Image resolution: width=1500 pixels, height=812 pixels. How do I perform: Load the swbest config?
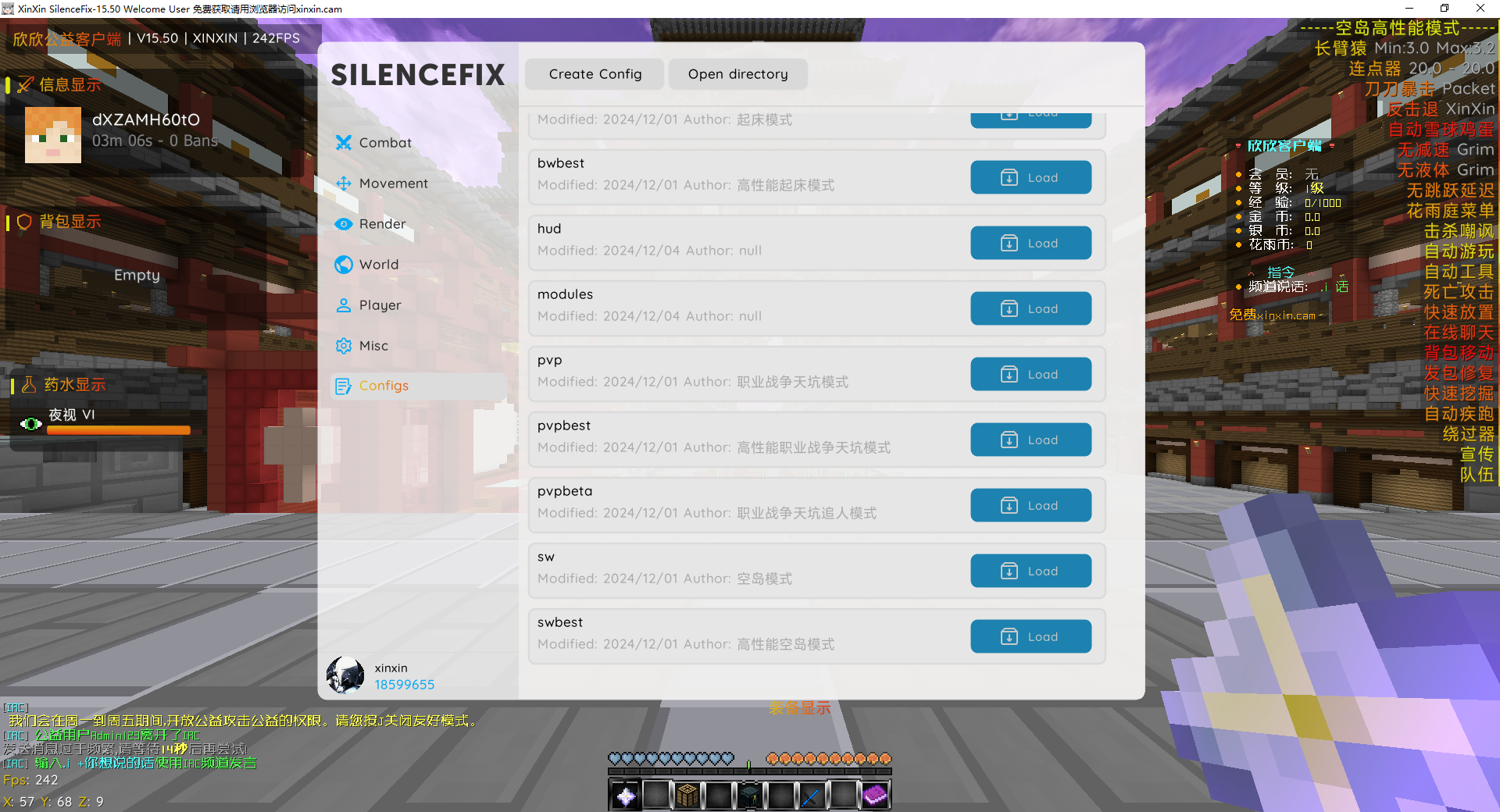[1030, 636]
